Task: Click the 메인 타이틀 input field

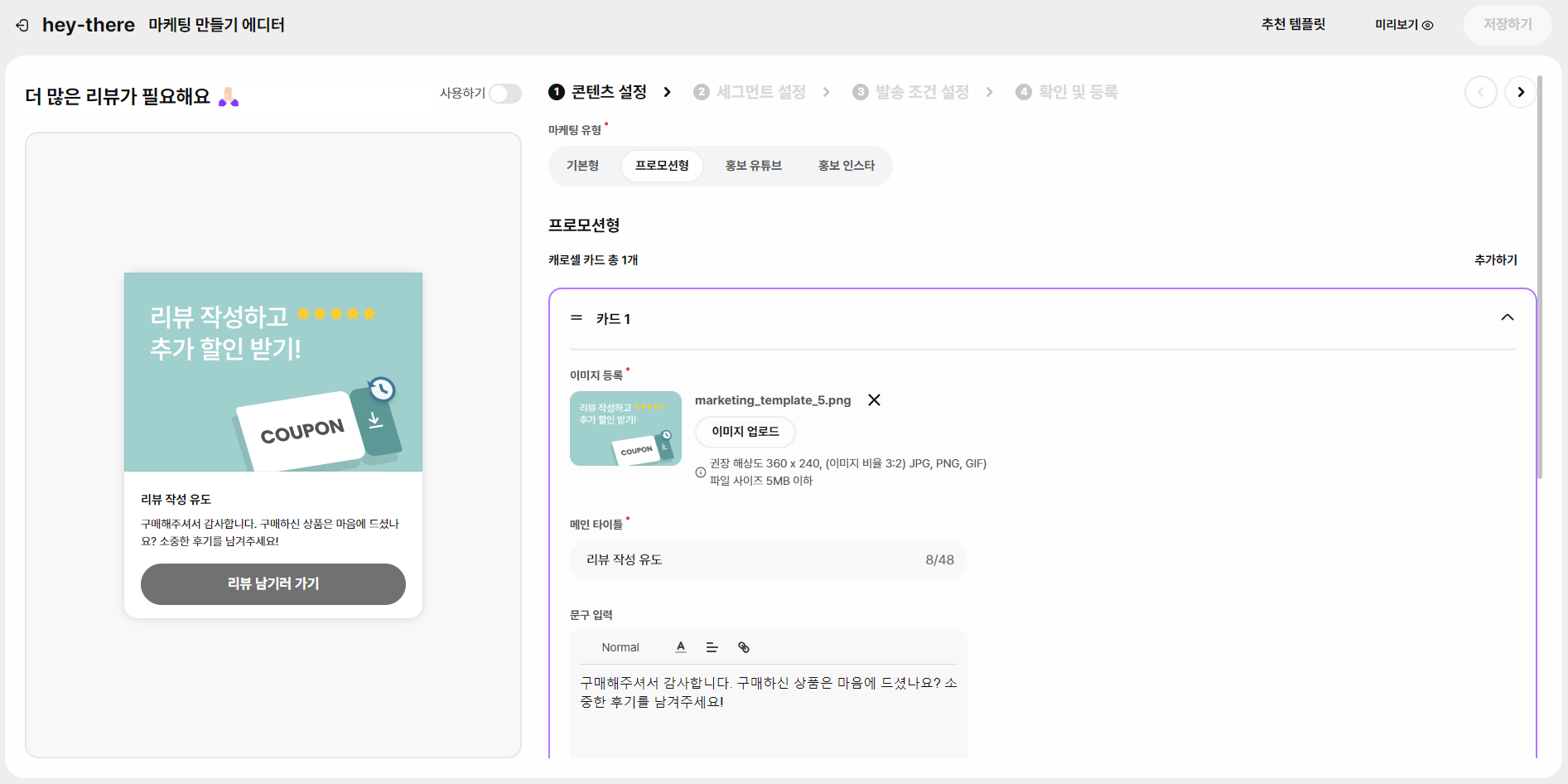Action: click(768, 560)
